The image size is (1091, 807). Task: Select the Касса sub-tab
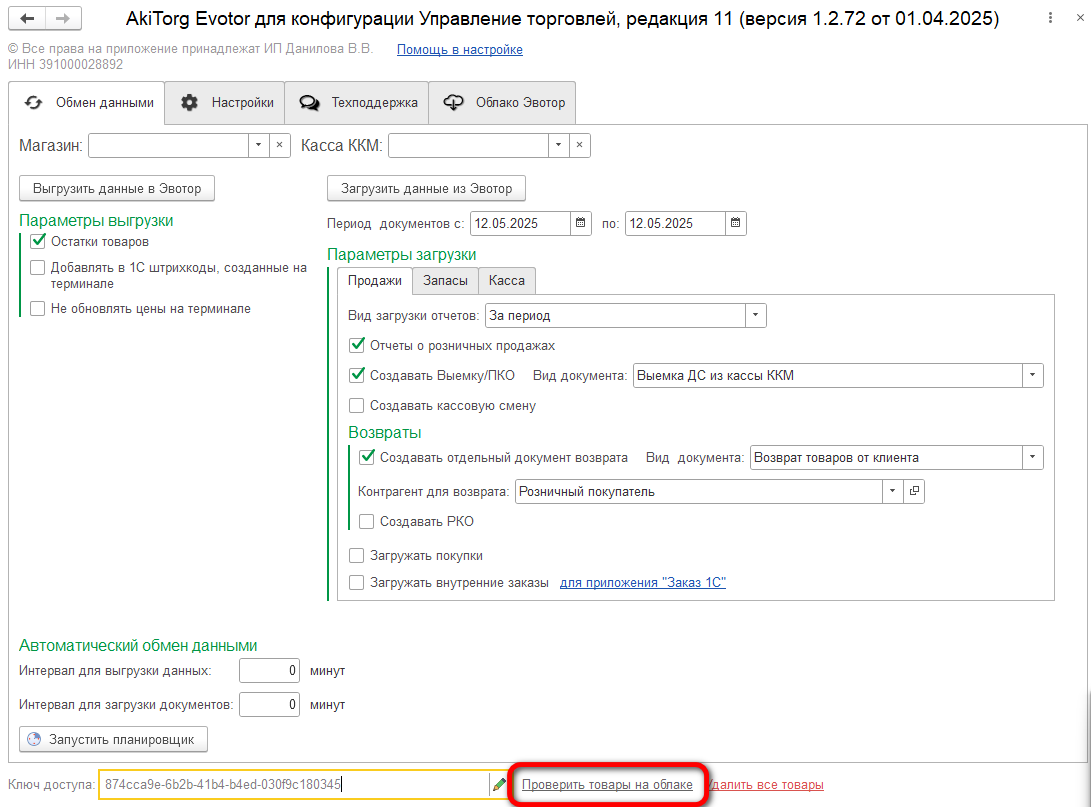pos(507,280)
